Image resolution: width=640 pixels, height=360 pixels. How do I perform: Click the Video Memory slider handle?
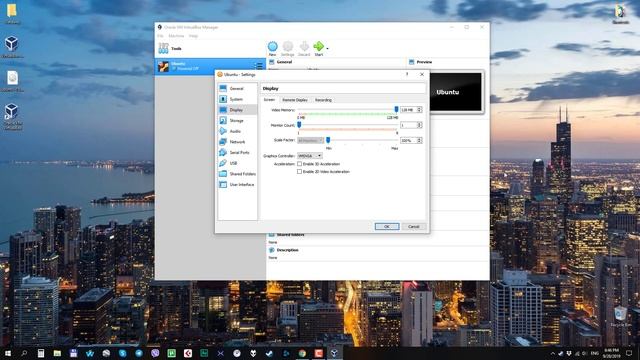396,109
